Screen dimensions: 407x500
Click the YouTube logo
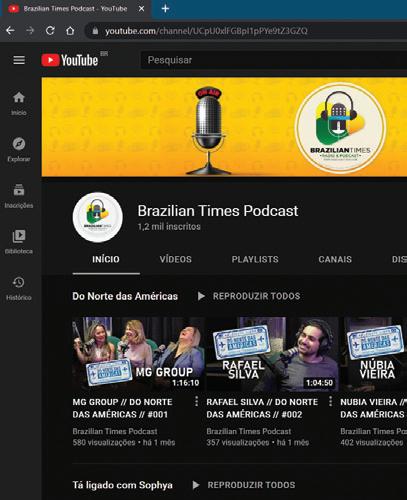(70, 60)
